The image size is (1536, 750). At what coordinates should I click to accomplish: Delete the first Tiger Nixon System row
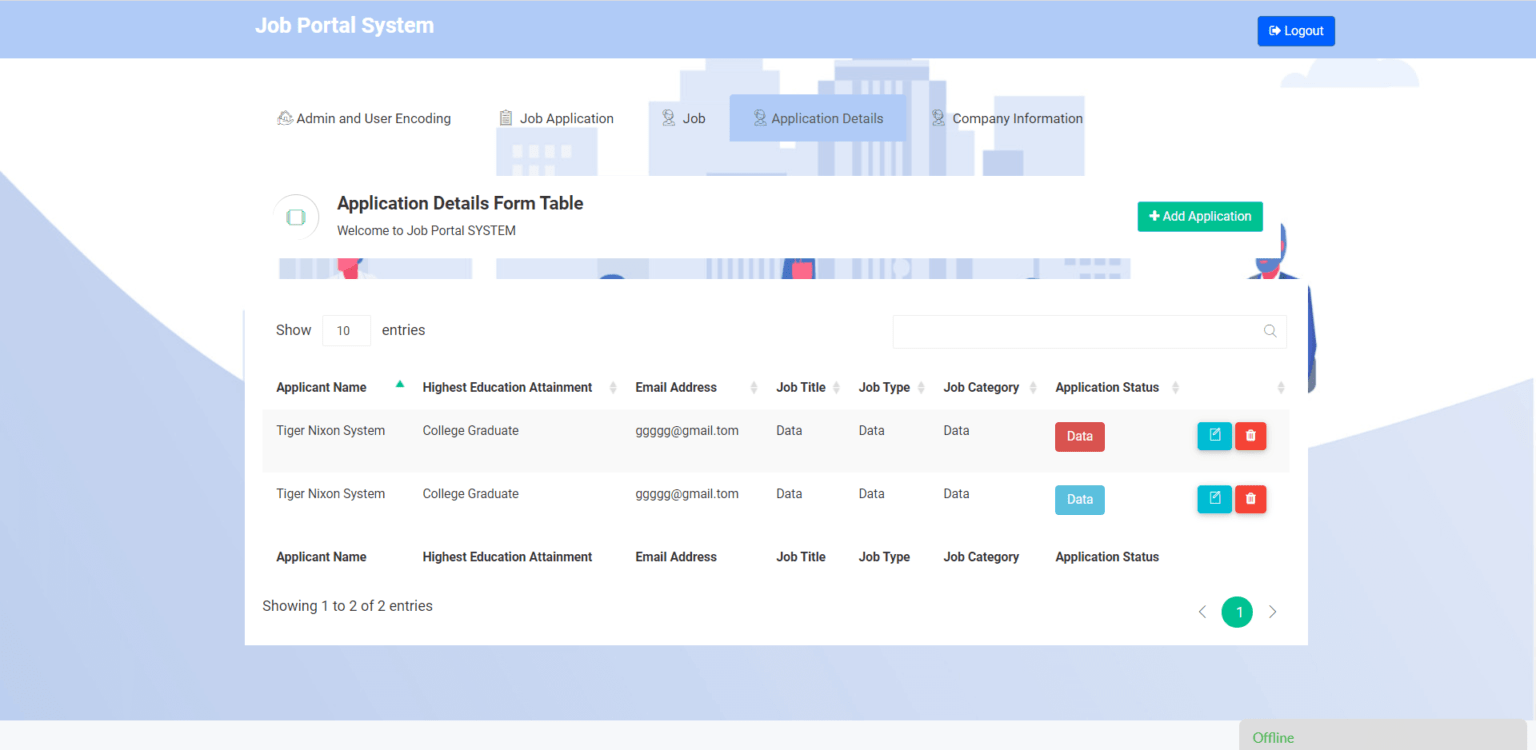1251,436
